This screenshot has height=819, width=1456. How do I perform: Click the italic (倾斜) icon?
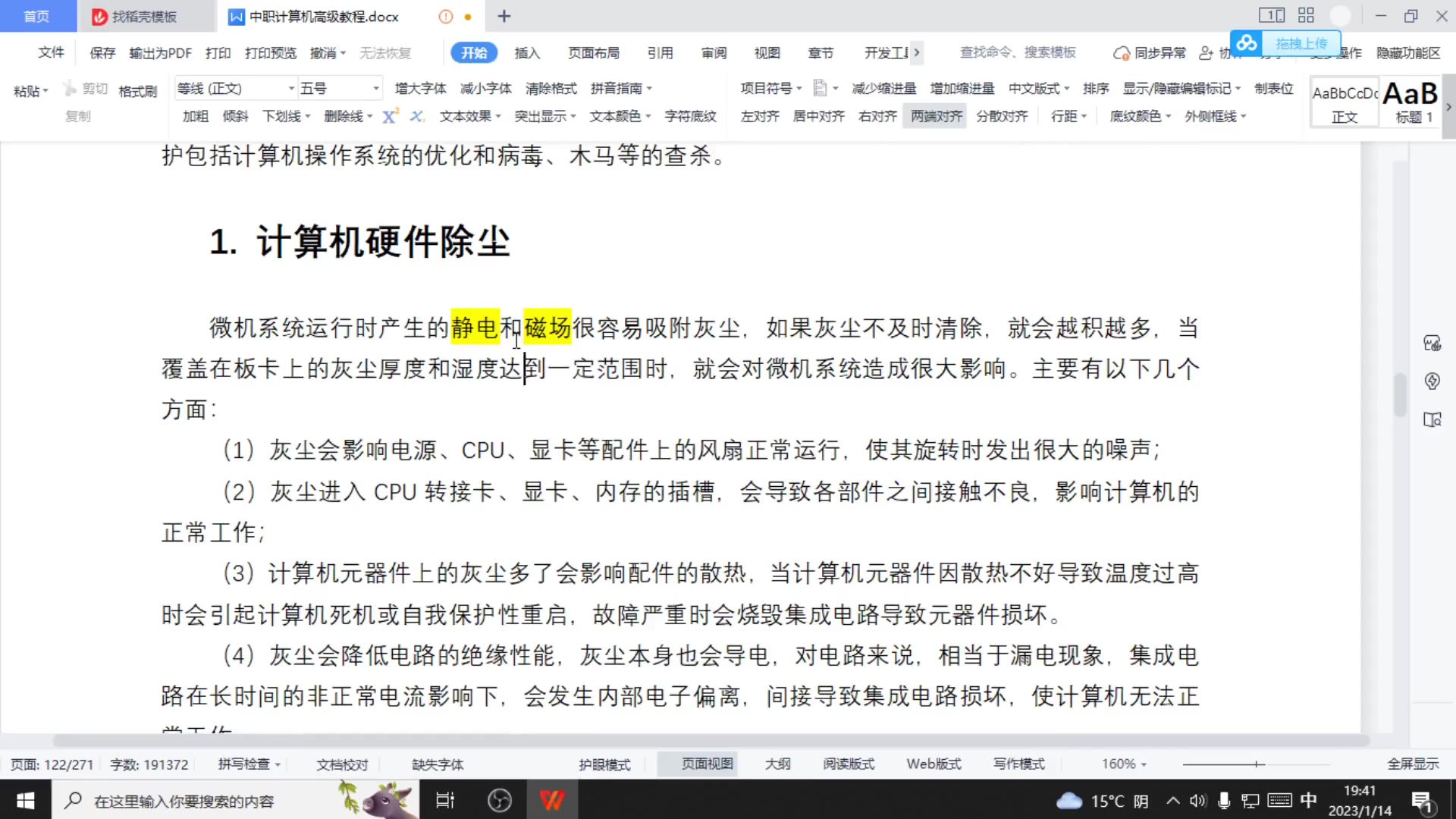[x=234, y=115]
